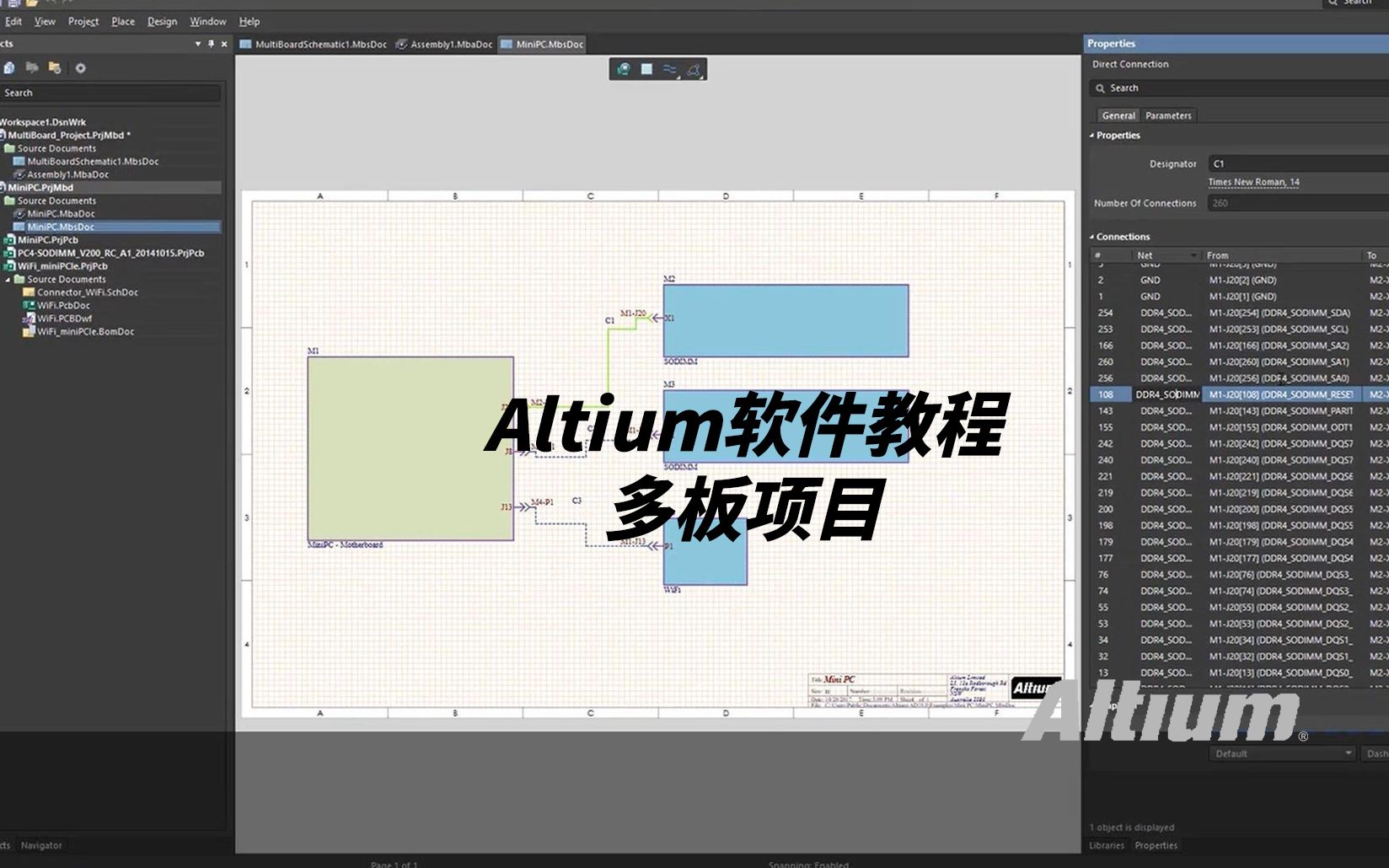Open the connection wiring tool on floating toolbar
Screen dimensions: 1389x868
point(672,69)
